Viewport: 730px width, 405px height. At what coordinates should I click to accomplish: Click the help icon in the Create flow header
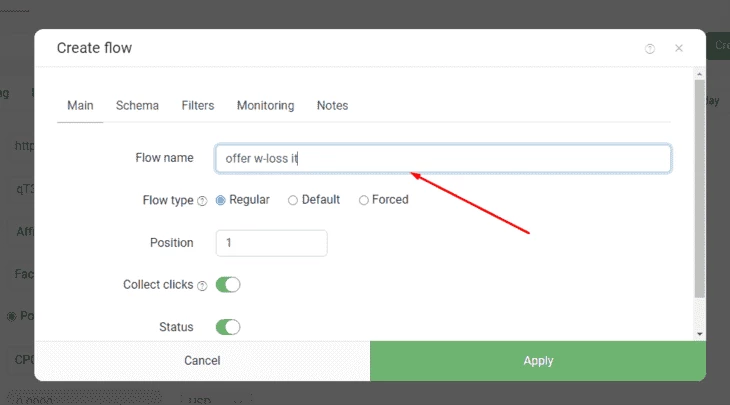(x=649, y=48)
